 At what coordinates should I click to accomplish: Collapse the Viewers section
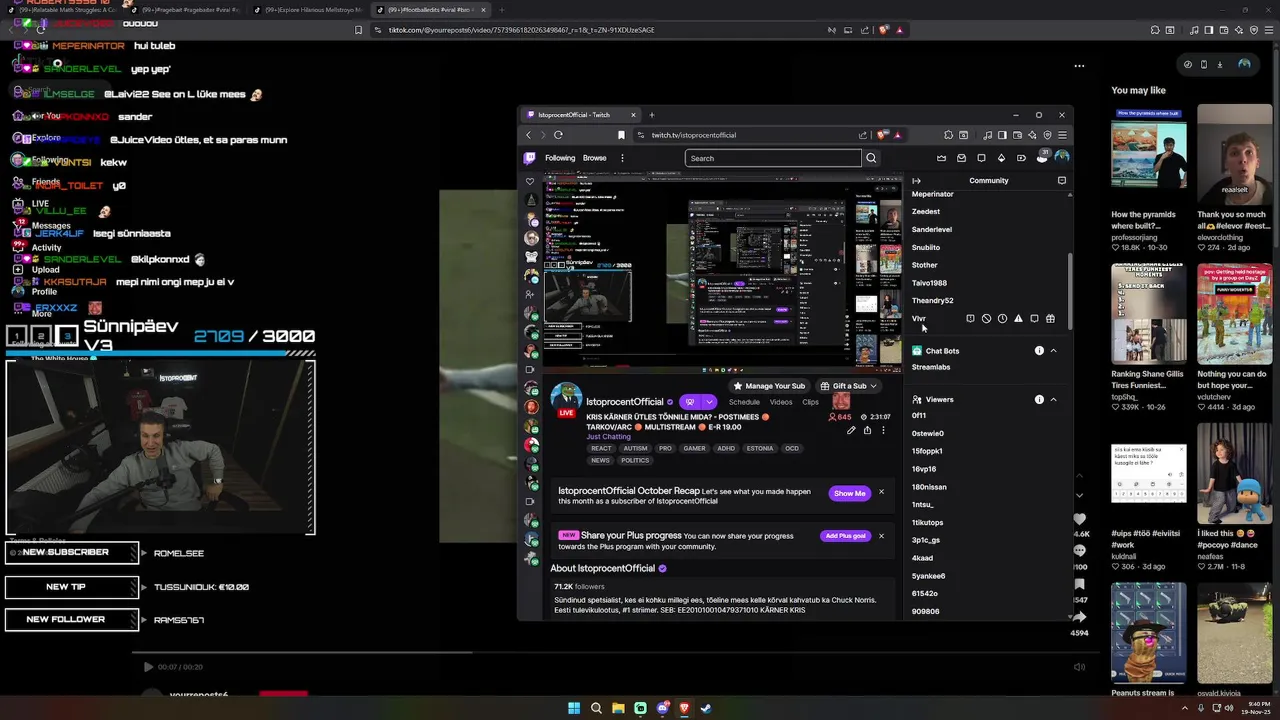(x=1053, y=400)
